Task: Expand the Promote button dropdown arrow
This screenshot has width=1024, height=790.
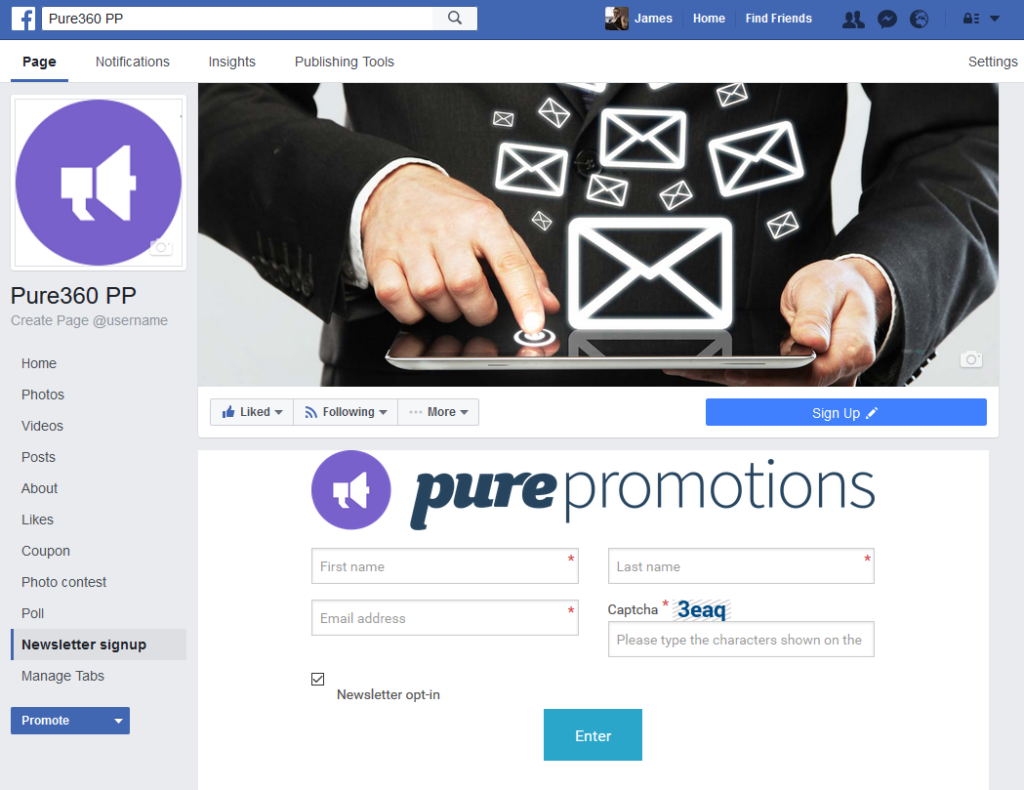Action: [x=118, y=721]
